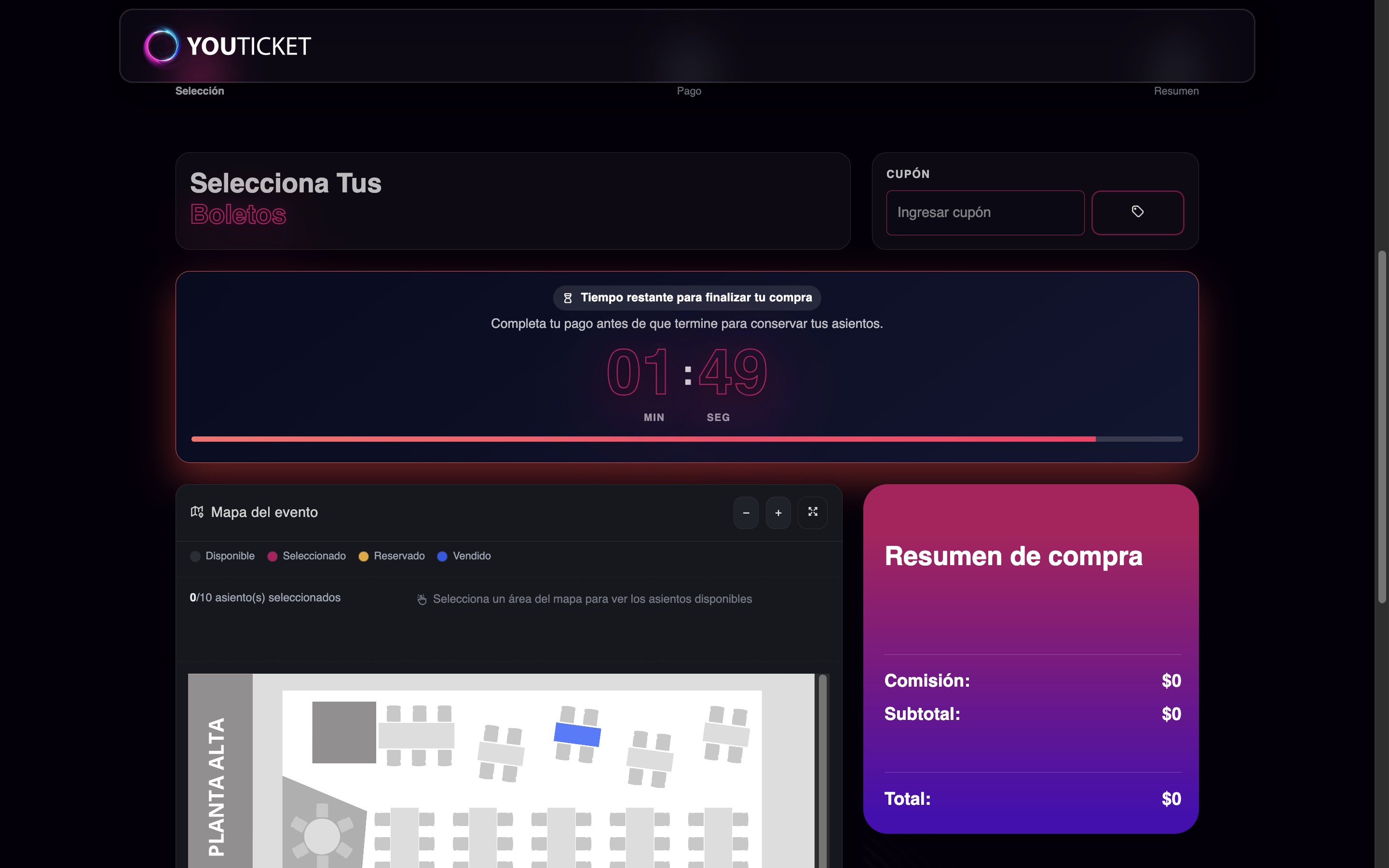The width and height of the screenshot is (1389, 868).
Task: Click the Disponible legend color dot
Action: [x=195, y=556]
